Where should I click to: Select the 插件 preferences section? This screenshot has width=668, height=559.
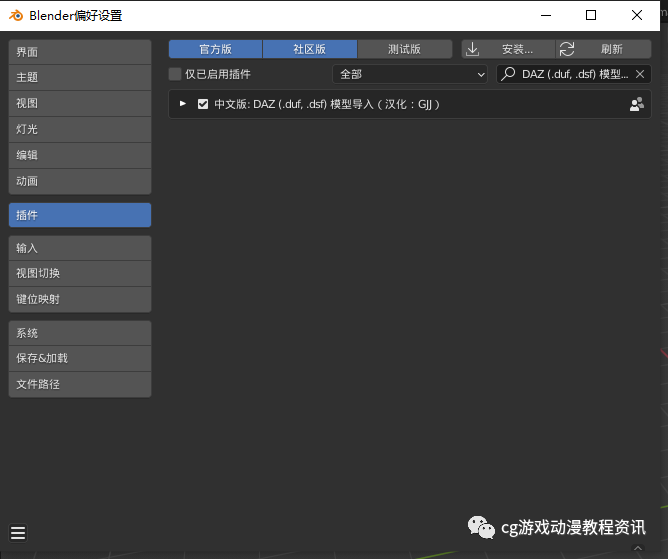click(x=80, y=215)
